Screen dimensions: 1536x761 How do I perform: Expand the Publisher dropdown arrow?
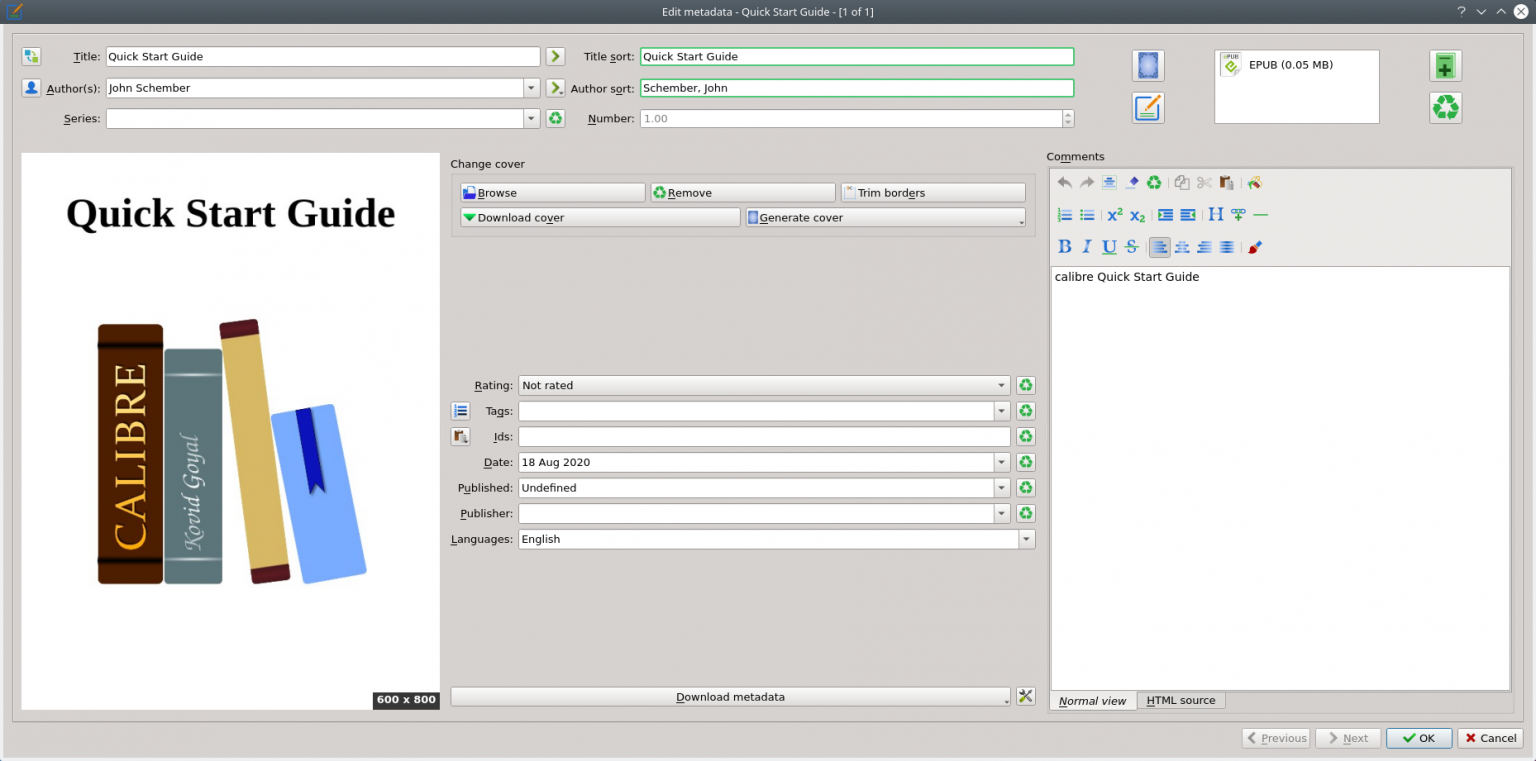point(1002,513)
